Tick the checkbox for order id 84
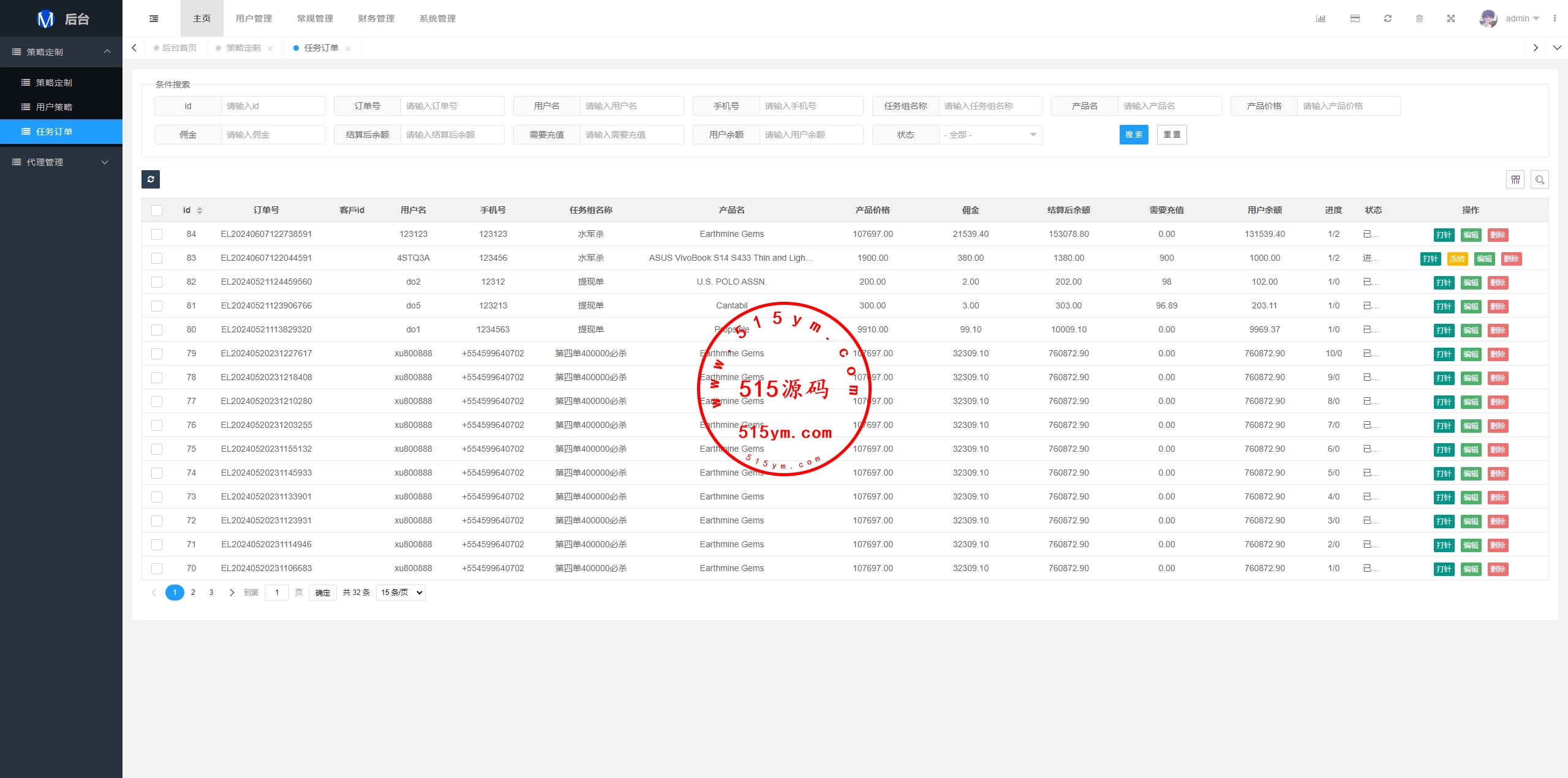The width and height of the screenshot is (1568, 778). click(157, 234)
